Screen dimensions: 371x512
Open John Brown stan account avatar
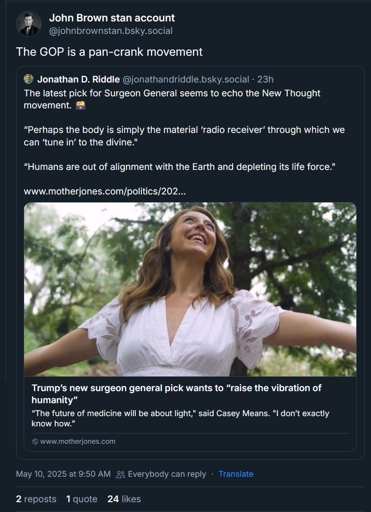coord(29,24)
